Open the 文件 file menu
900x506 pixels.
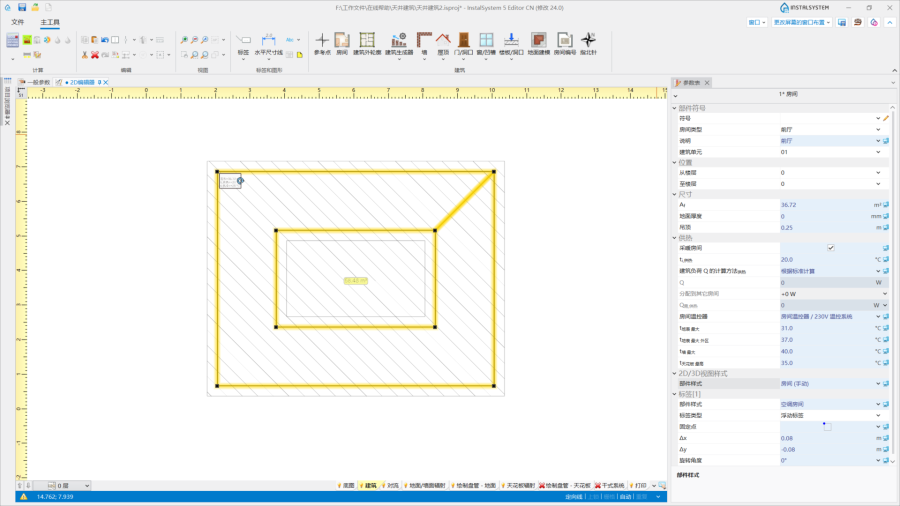click(x=17, y=21)
